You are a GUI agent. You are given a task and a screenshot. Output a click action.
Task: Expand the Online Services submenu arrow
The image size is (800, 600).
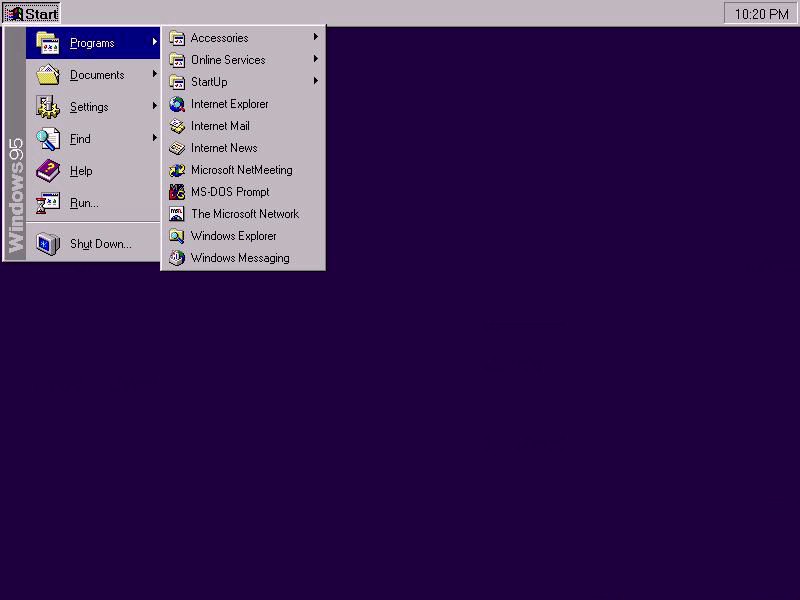(316, 59)
